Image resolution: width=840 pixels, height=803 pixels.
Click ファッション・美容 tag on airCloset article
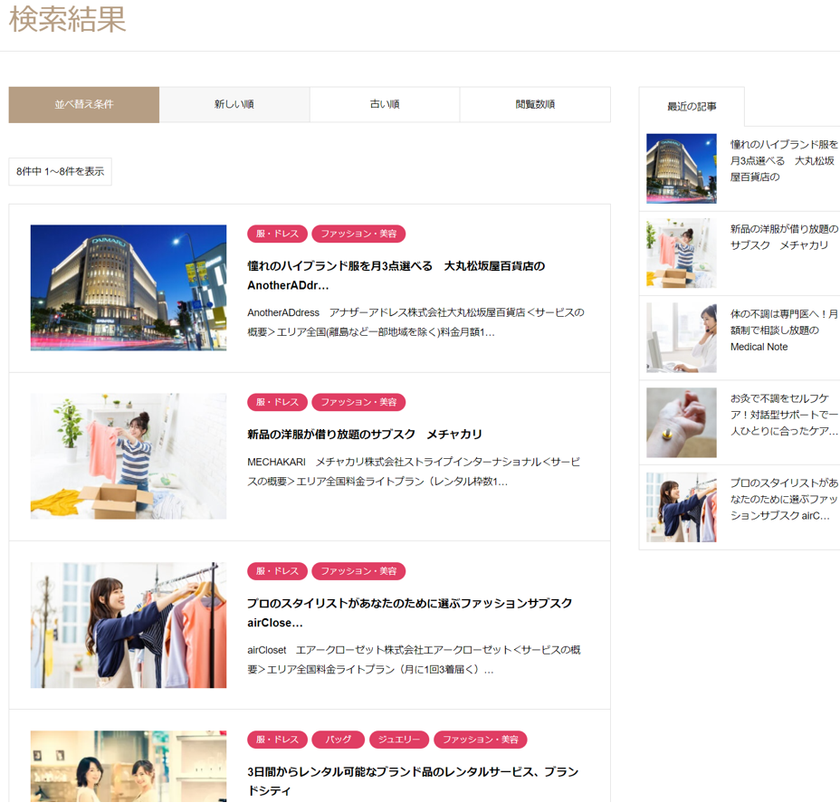(x=358, y=571)
